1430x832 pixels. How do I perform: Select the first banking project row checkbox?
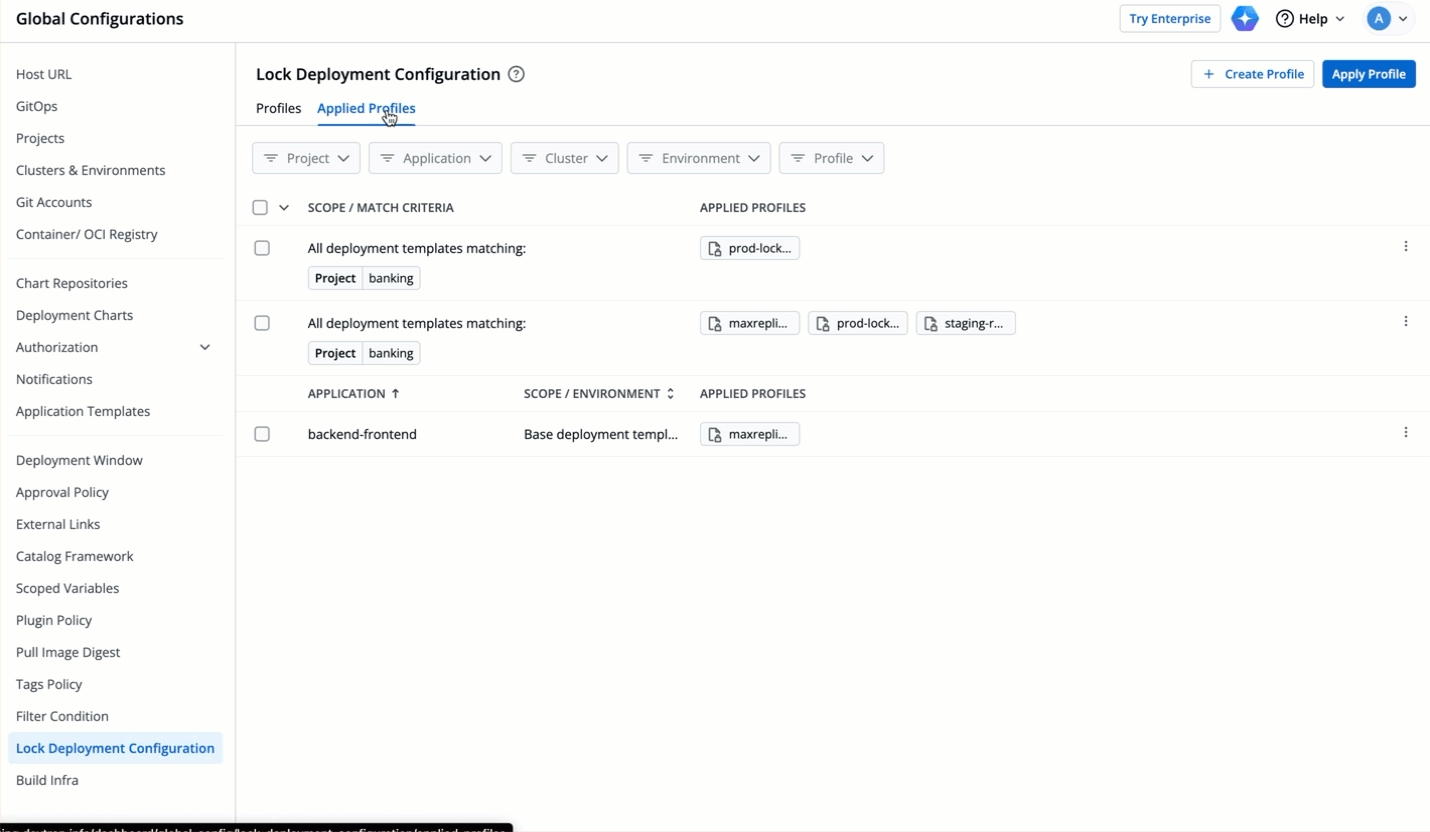click(x=262, y=248)
